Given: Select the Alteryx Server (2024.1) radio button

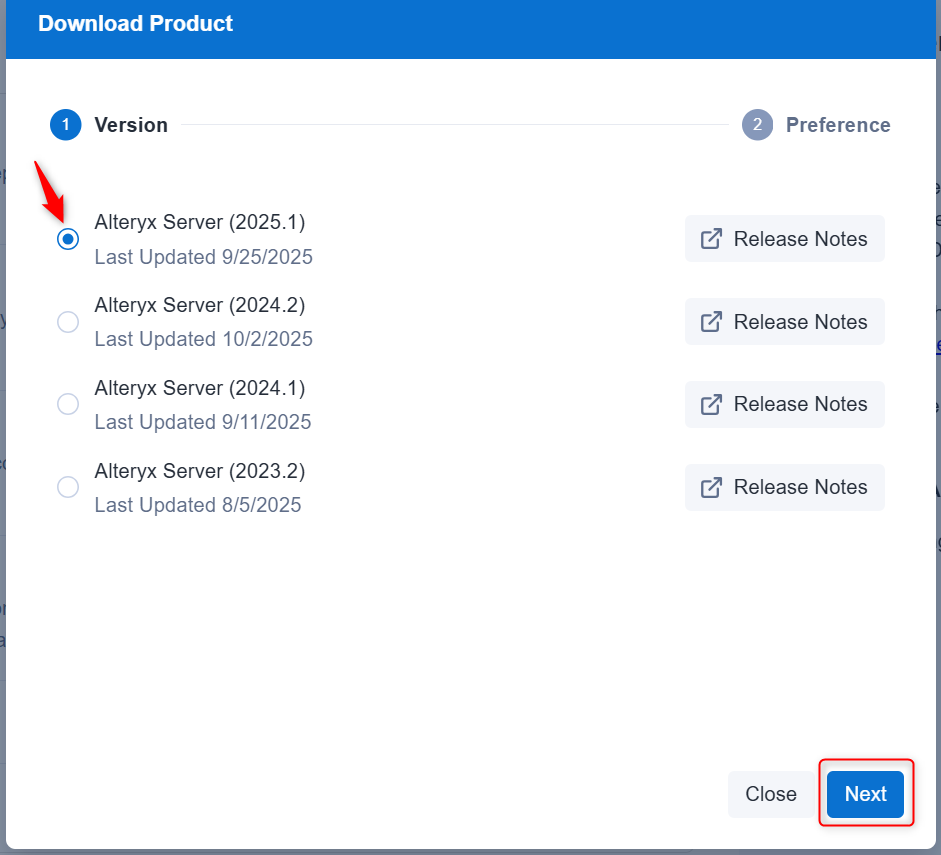Looking at the screenshot, I should pyautogui.click(x=68, y=404).
